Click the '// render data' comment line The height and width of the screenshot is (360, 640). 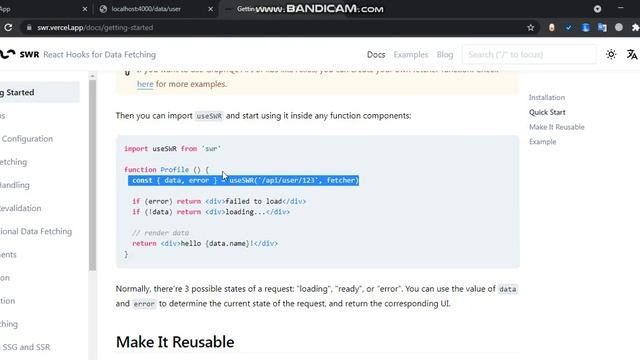pyautogui.click(x=160, y=233)
